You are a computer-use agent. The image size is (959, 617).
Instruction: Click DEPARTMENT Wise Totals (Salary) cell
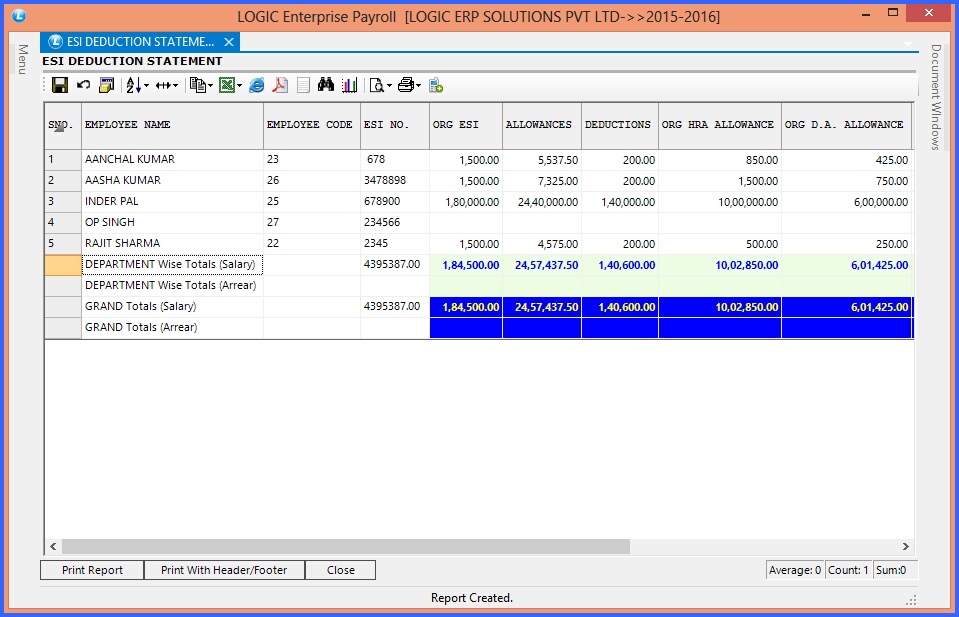coord(172,264)
